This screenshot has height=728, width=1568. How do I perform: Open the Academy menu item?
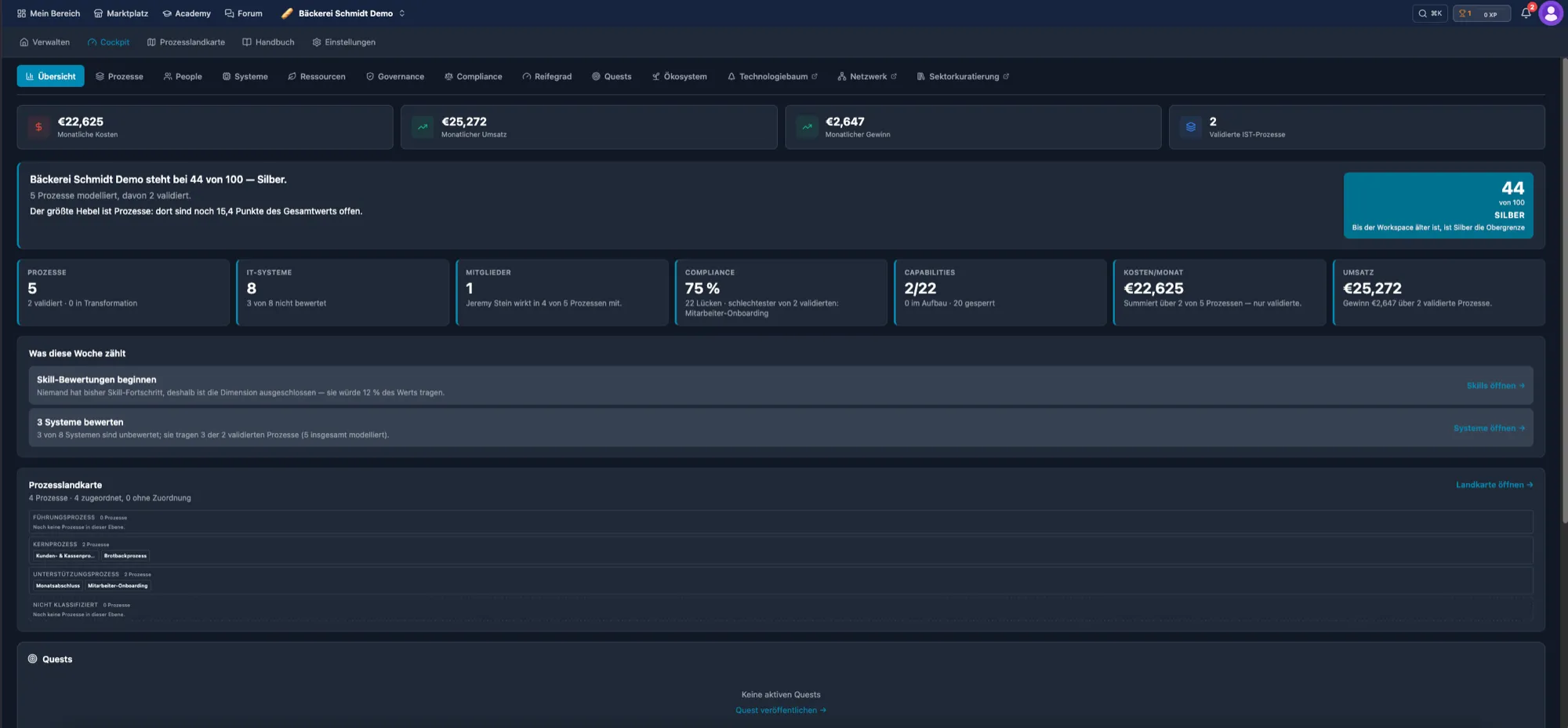point(187,13)
